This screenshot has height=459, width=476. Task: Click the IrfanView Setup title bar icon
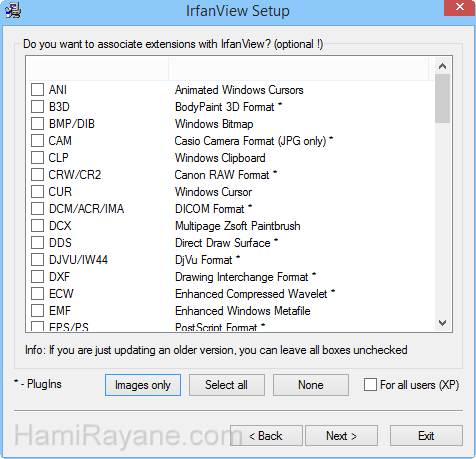(13, 10)
